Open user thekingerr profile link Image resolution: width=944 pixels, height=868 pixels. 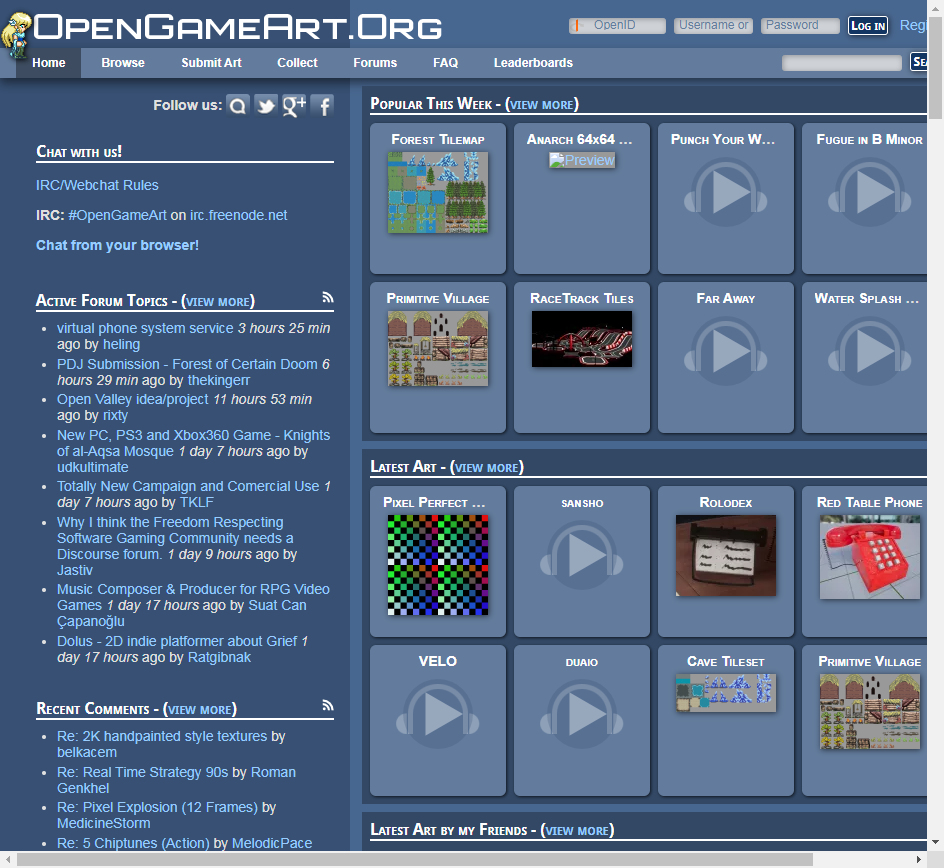(x=219, y=380)
